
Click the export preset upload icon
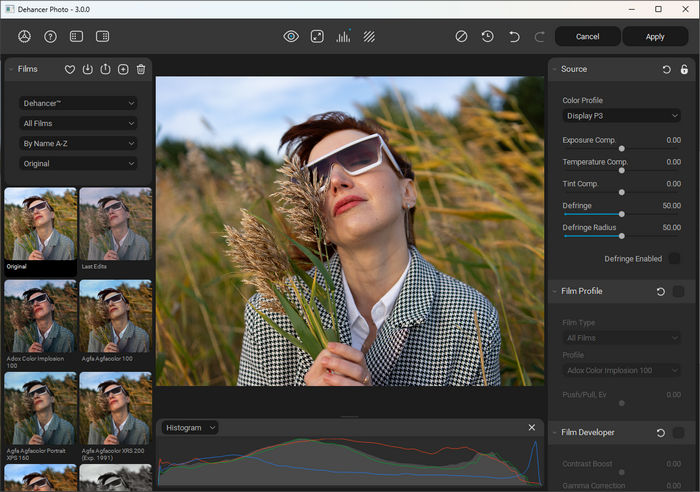click(x=105, y=69)
